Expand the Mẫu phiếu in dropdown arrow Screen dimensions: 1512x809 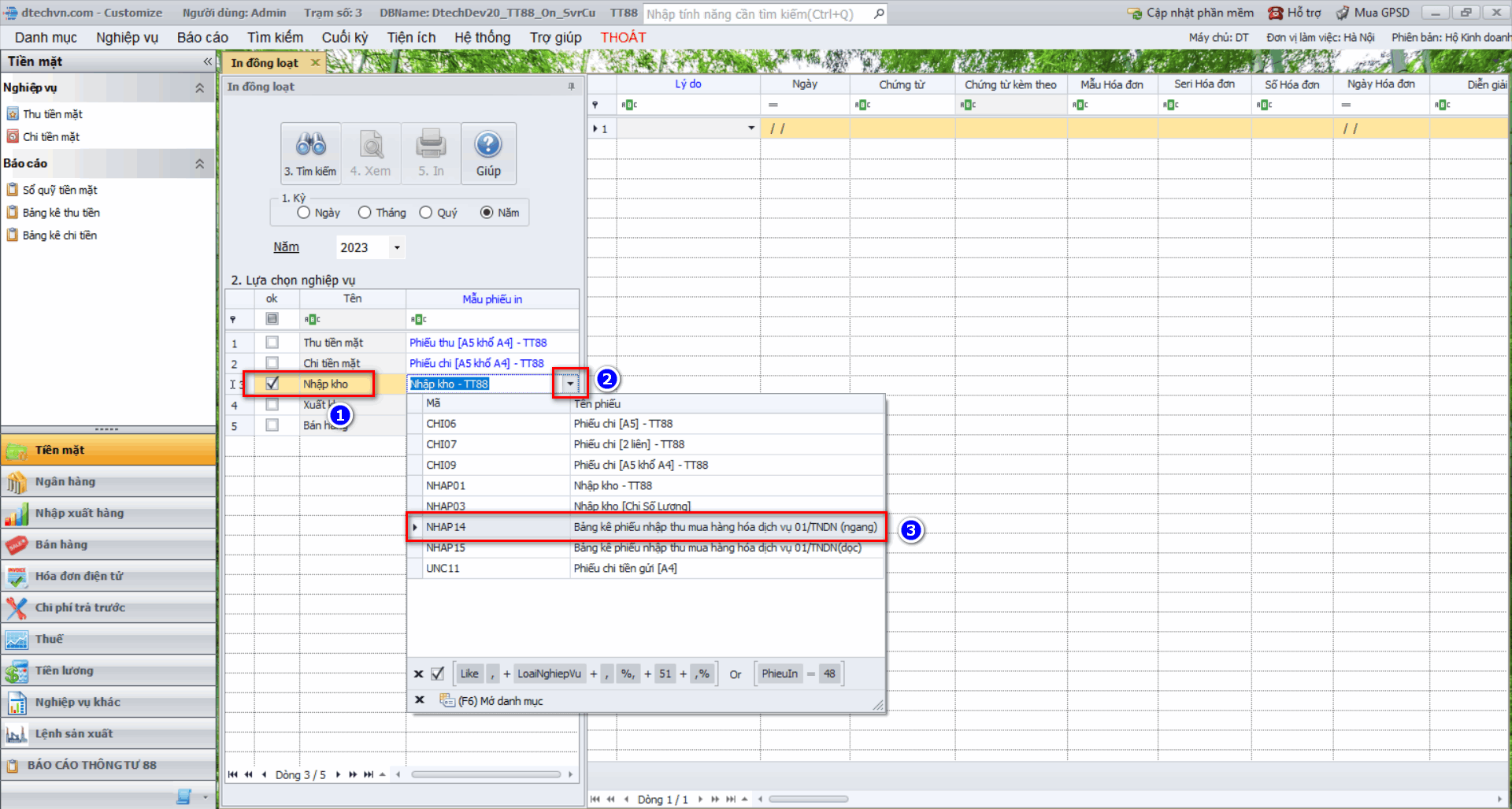pos(570,384)
